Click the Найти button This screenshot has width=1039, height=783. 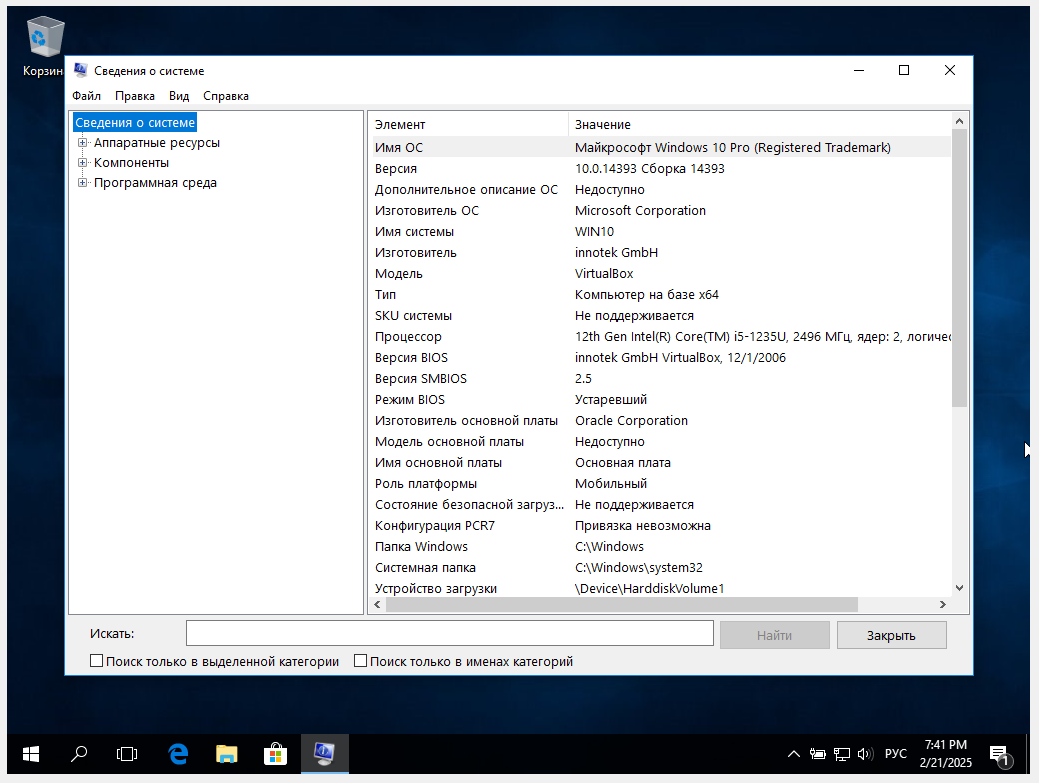coord(775,635)
